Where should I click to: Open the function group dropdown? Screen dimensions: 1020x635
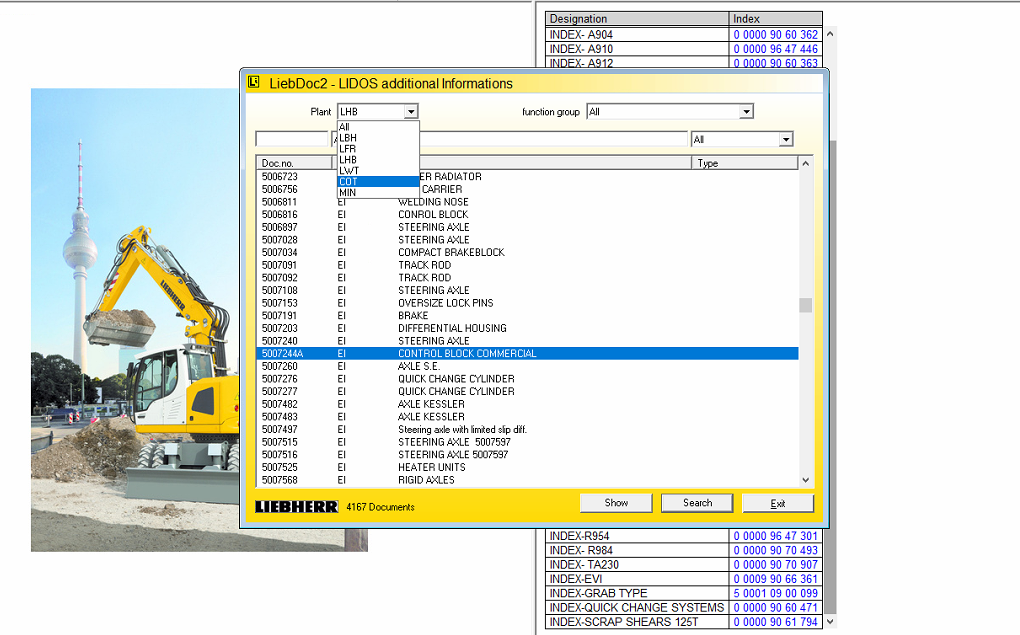pos(746,112)
